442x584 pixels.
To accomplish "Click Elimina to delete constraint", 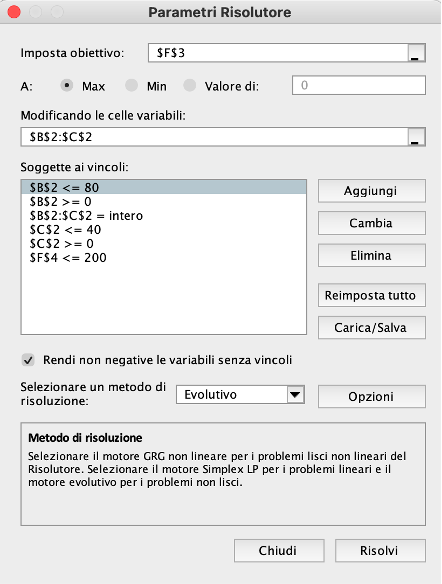I will 372,256.
